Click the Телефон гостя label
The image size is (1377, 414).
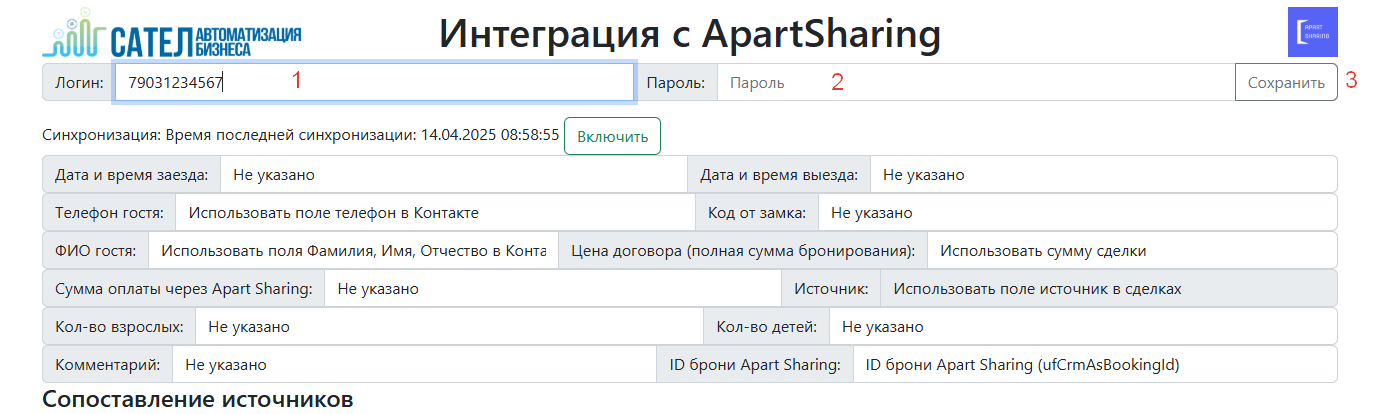pyautogui.click(x=109, y=213)
